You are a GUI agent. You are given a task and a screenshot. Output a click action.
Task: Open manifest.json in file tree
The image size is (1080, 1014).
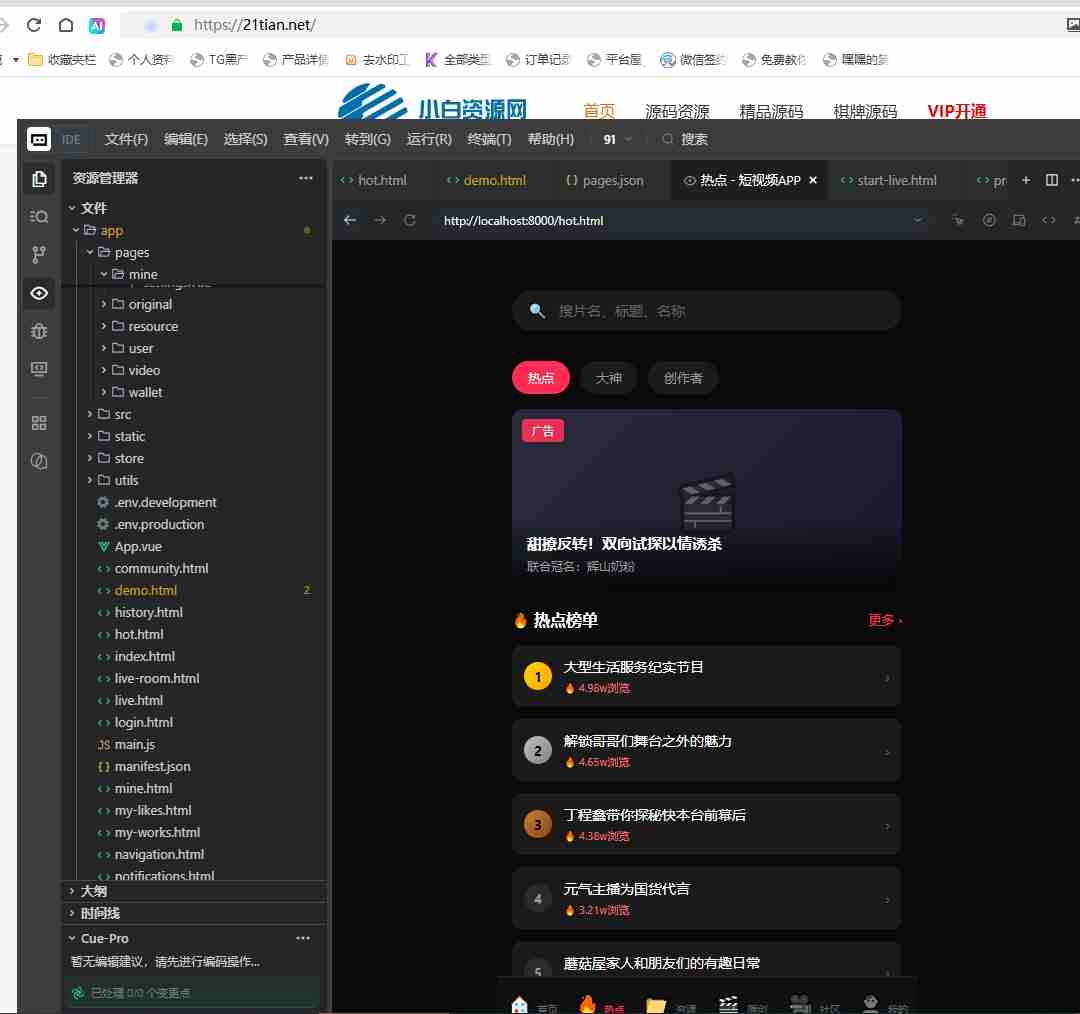(152, 767)
